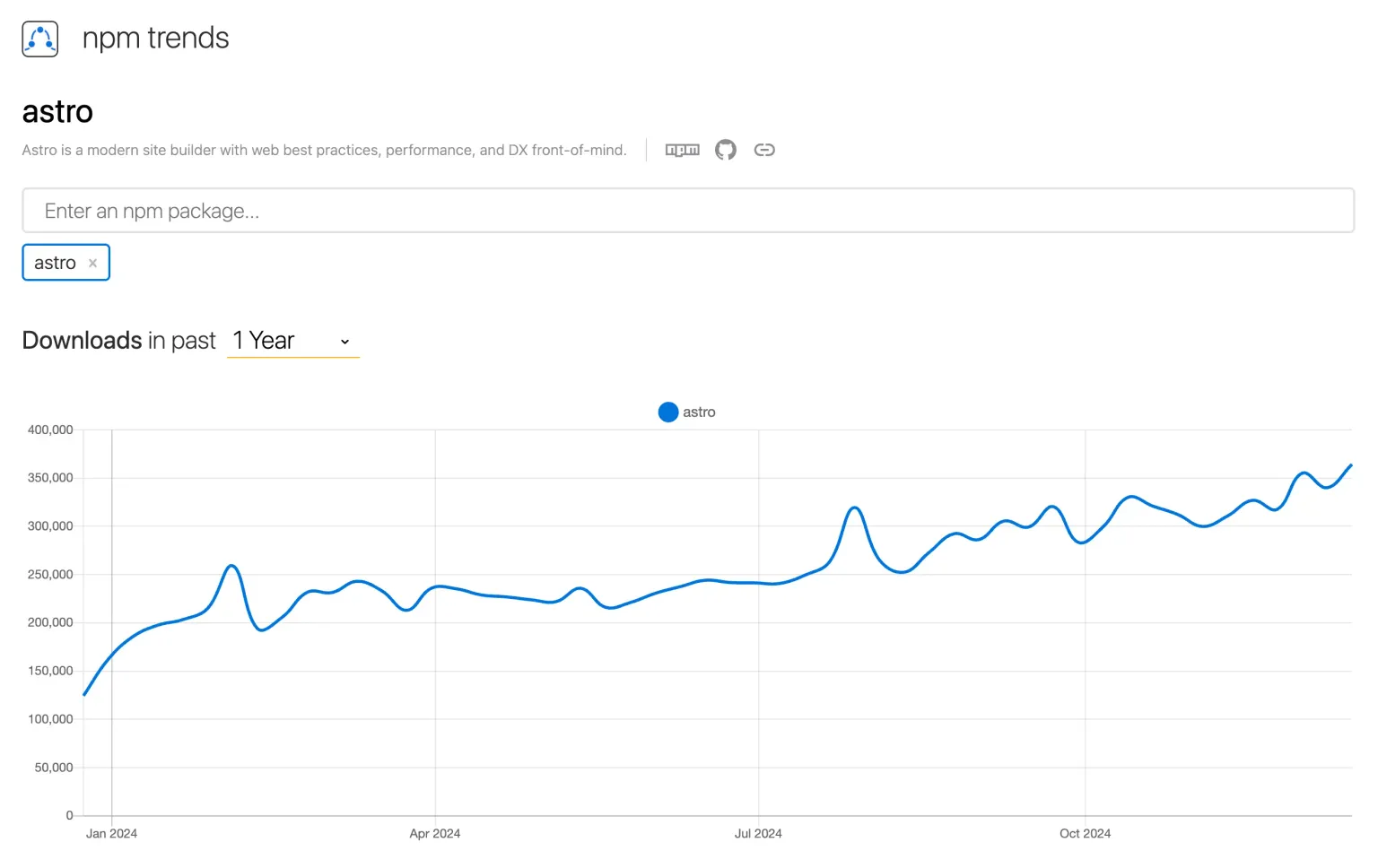This screenshot has height=868, width=1378.
Task: Open astro's GitHub repository icon
Action: click(x=725, y=150)
